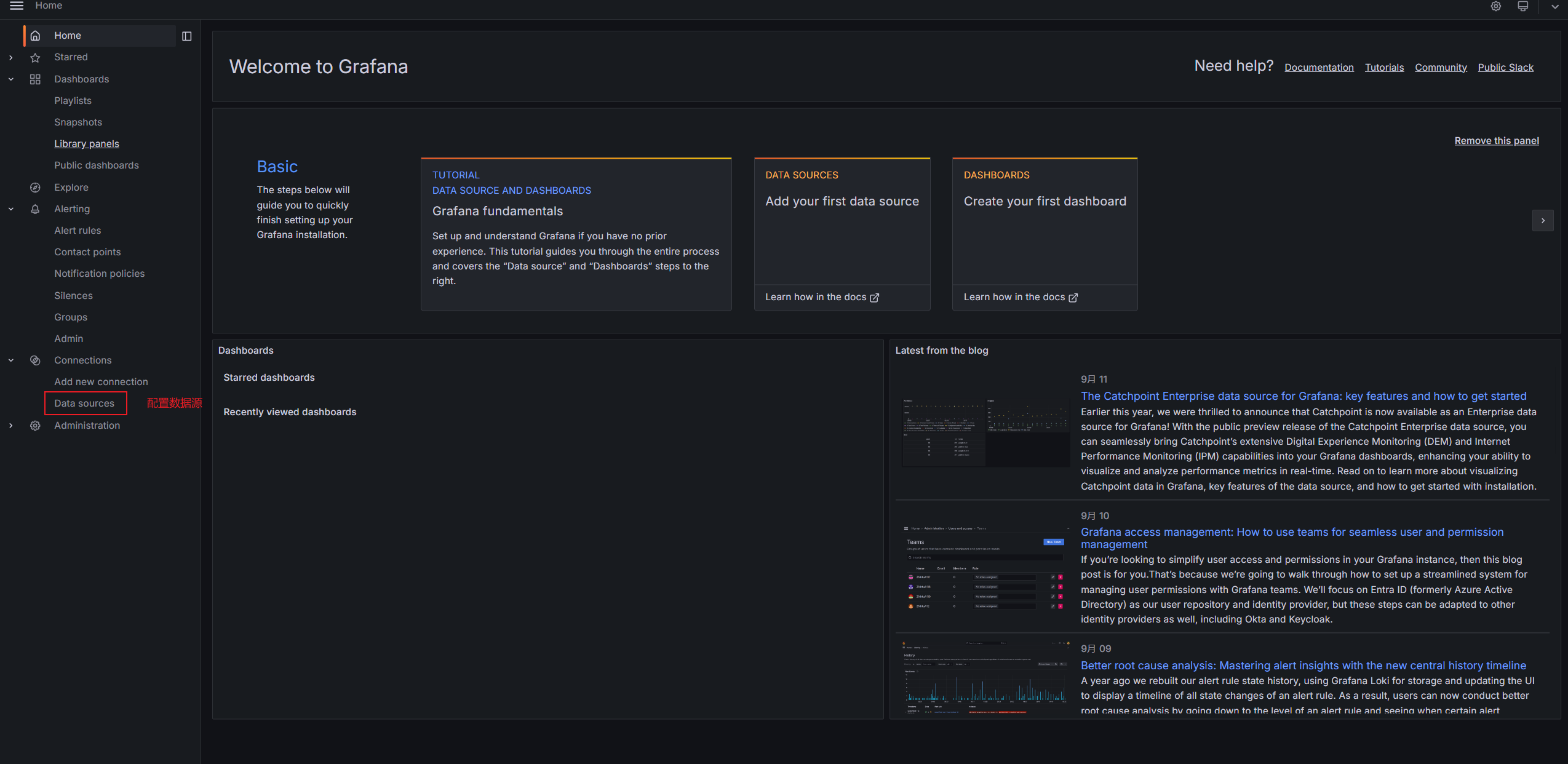Expand the Administration section
Image resolution: width=1568 pixels, height=764 pixels.
(11, 426)
